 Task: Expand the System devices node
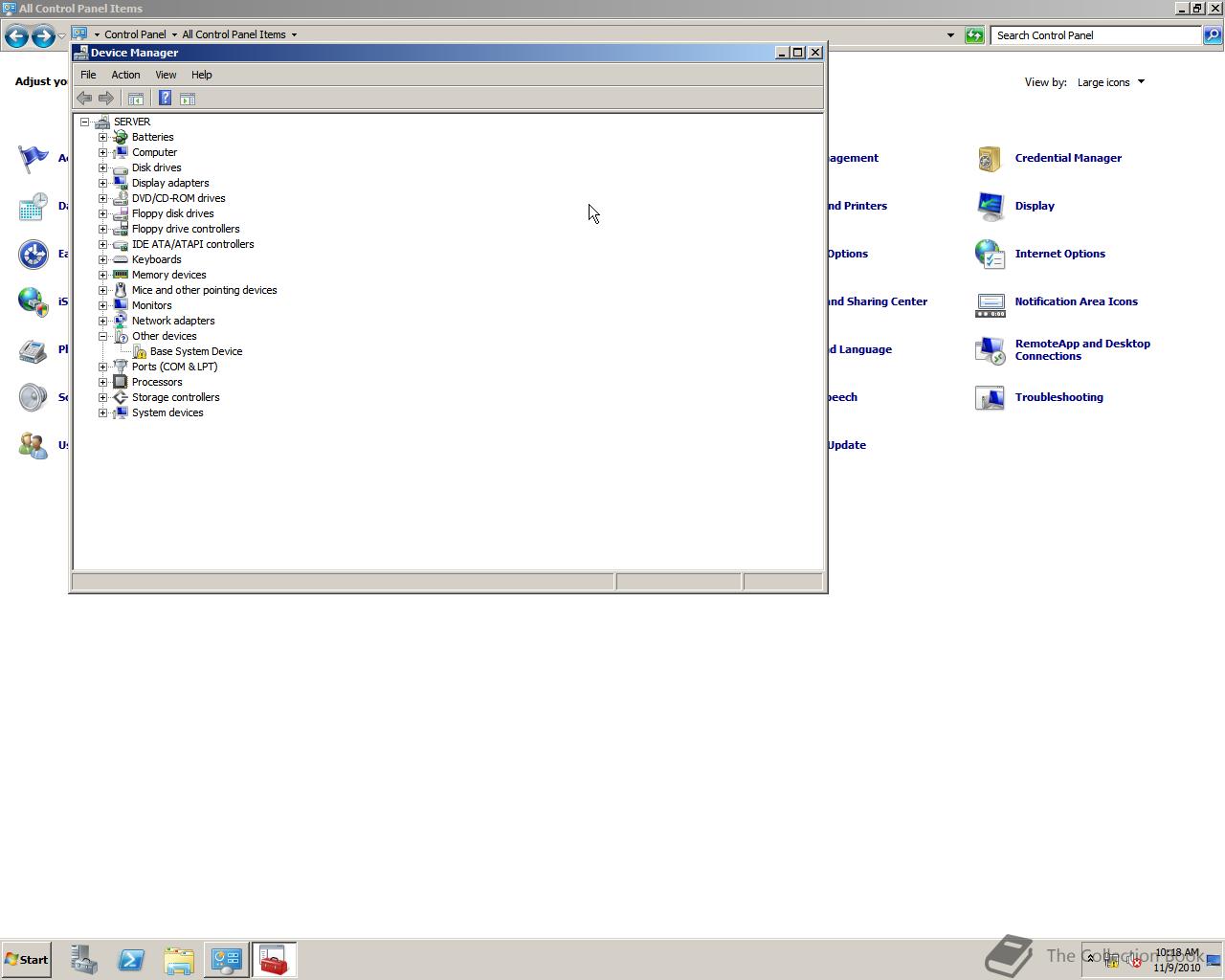[x=103, y=412]
